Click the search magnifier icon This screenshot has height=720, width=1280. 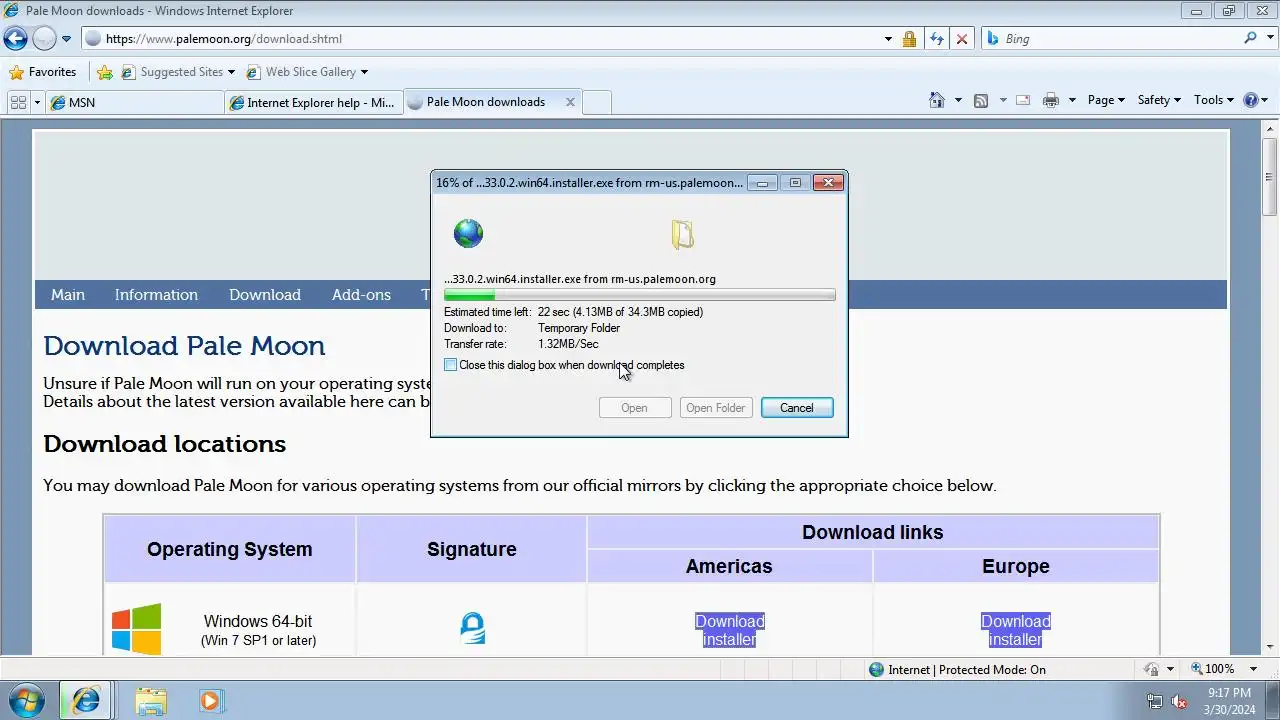(1250, 38)
